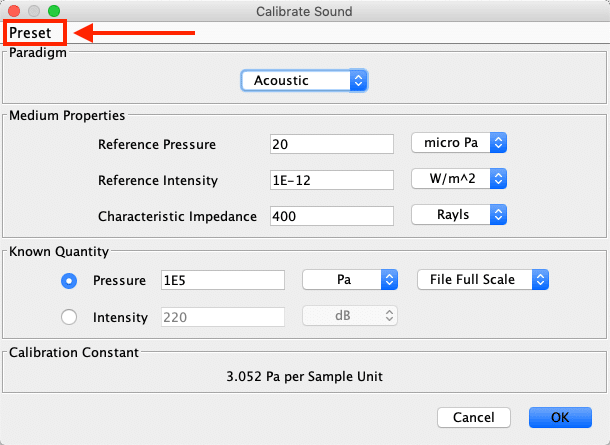The height and width of the screenshot is (445, 610).
Task: Click the calibration constant value text
Action: 304,377
